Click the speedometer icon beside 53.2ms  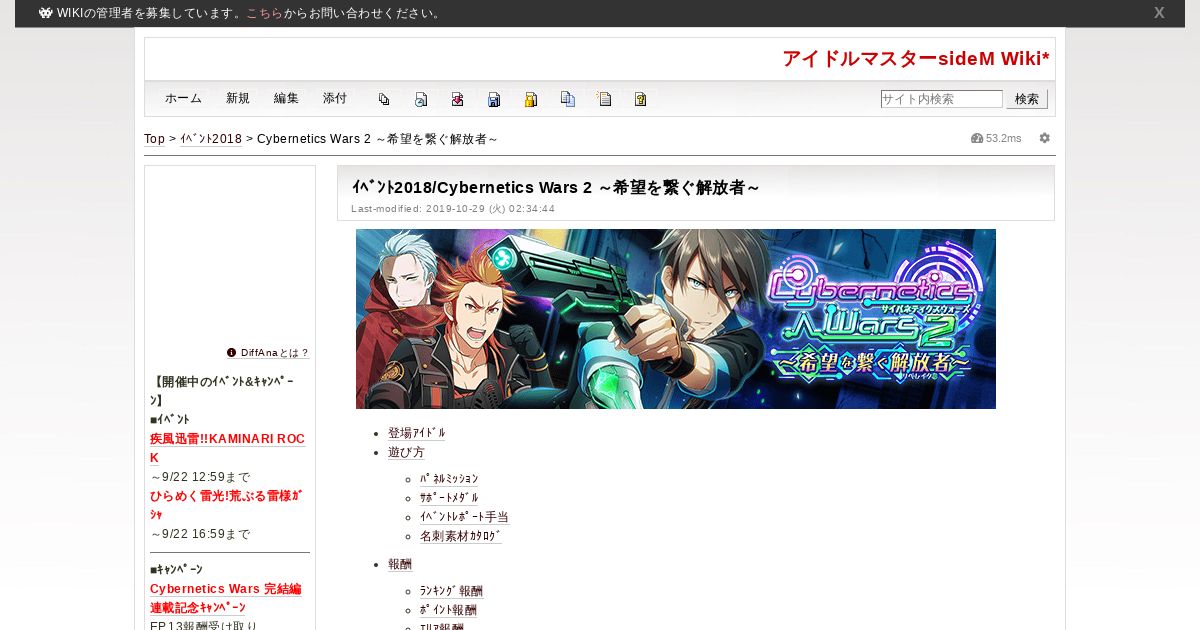977,138
